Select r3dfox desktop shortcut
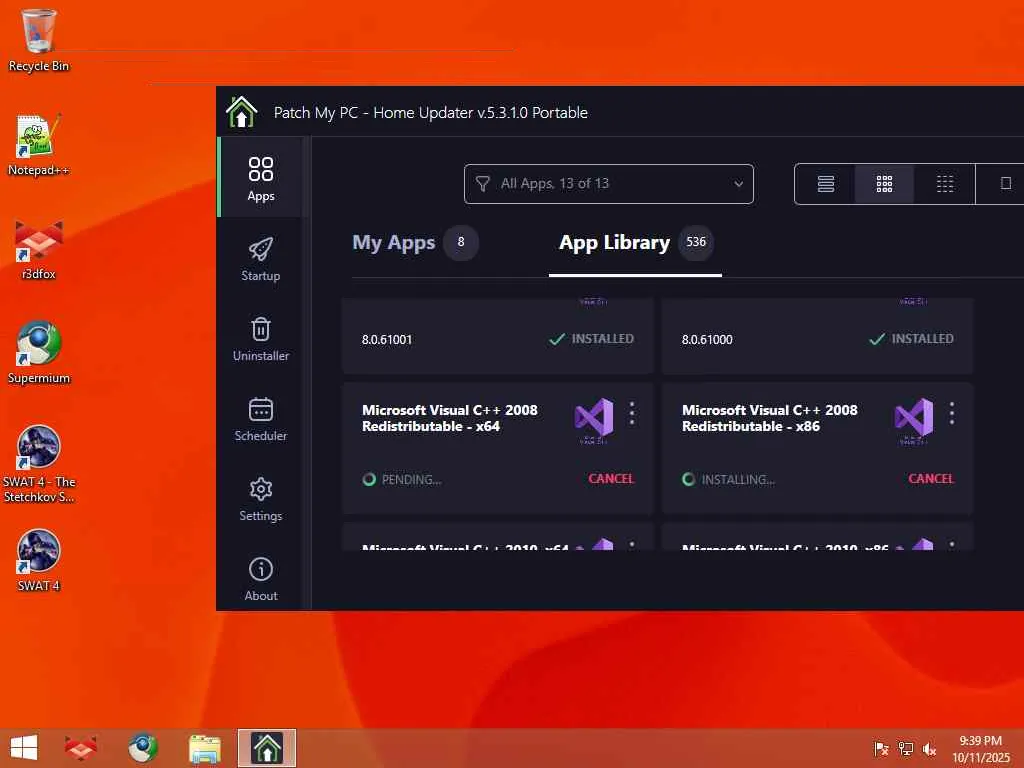Screen dimensions: 1024x768 tap(39, 249)
